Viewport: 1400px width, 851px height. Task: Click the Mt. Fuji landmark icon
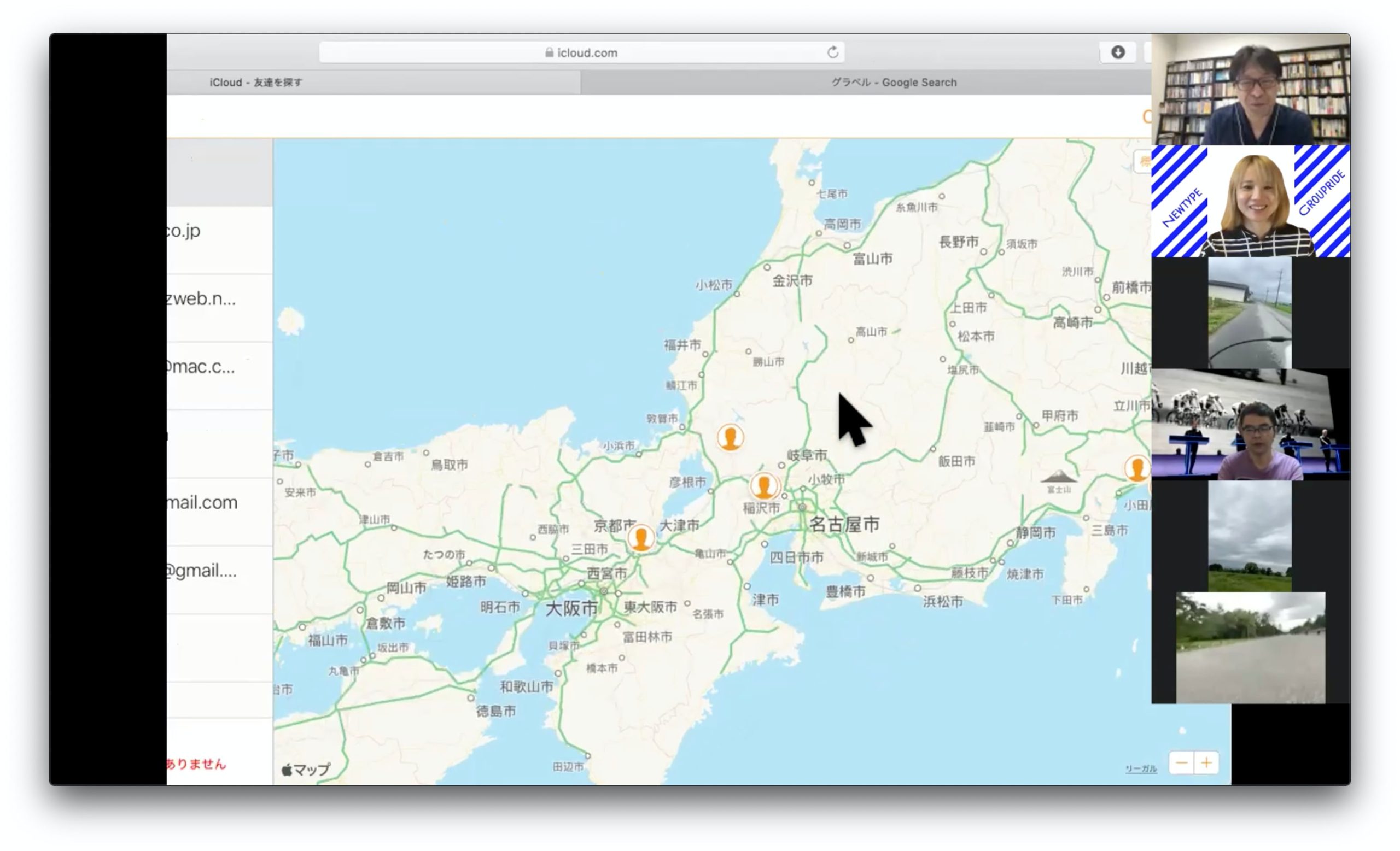tap(1058, 478)
